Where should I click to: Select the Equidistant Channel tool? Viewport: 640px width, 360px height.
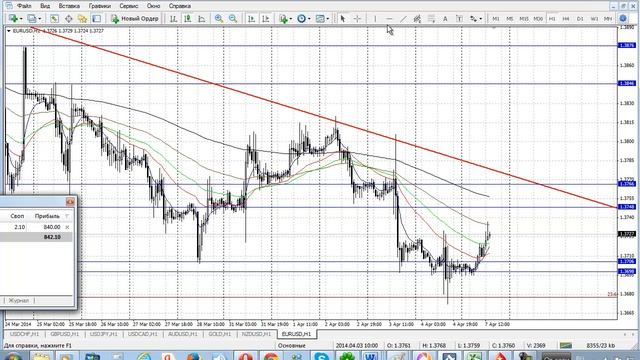(417, 19)
